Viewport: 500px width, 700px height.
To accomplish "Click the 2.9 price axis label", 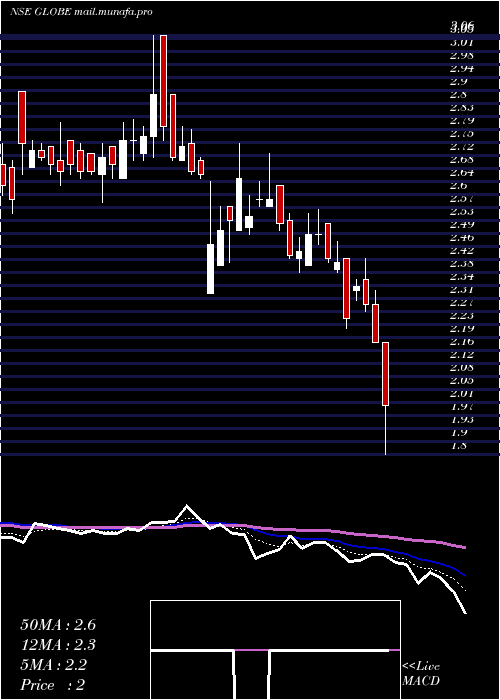I will 459,81.
